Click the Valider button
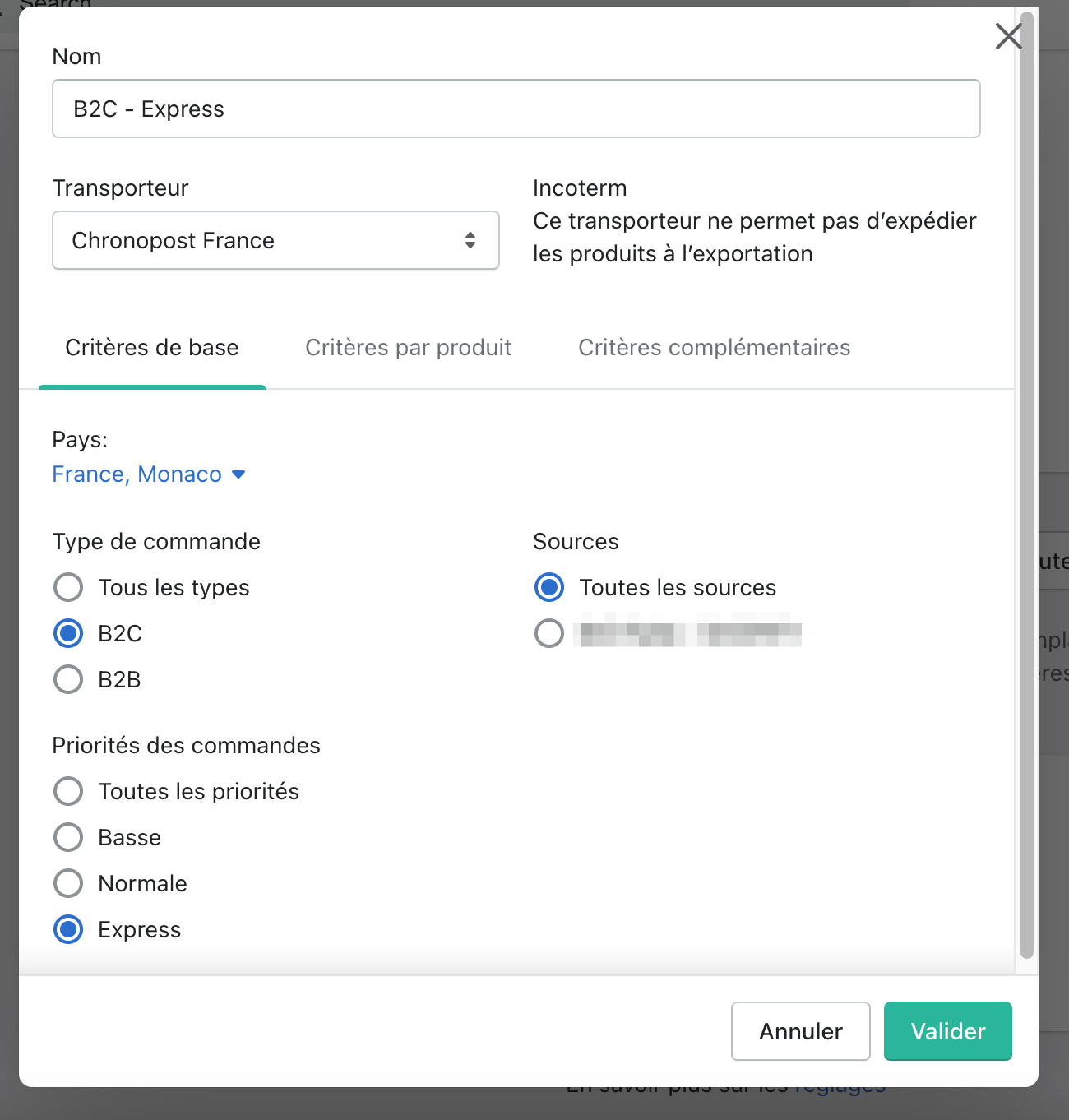 click(947, 1031)
